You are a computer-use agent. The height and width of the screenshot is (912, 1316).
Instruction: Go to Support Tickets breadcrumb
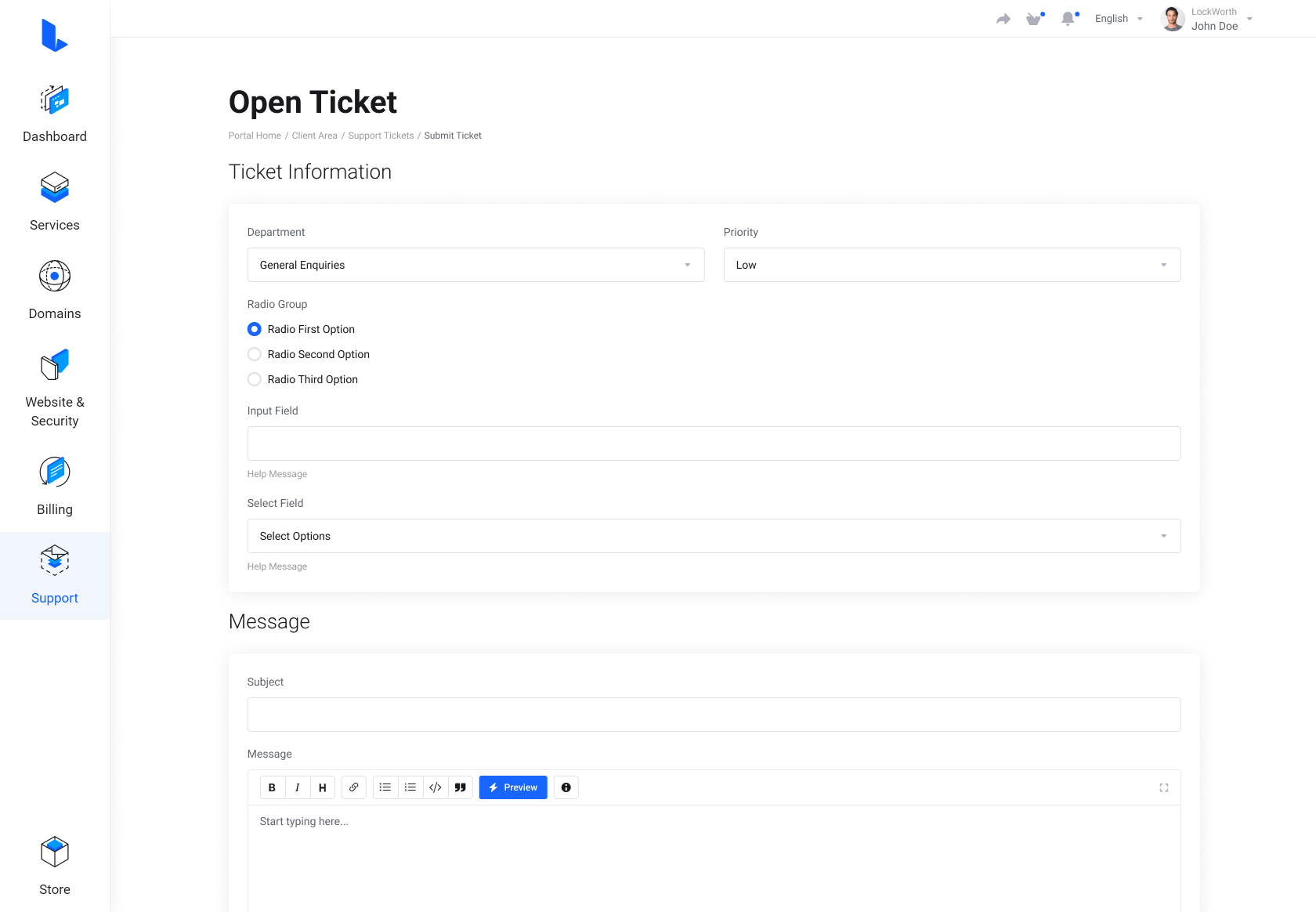[x=381, y=136]
